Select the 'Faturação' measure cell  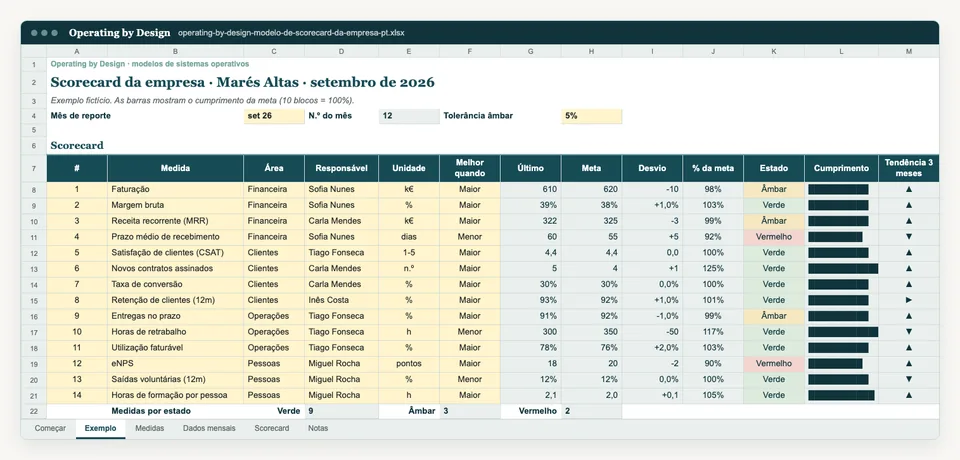[x=175, y=189]
